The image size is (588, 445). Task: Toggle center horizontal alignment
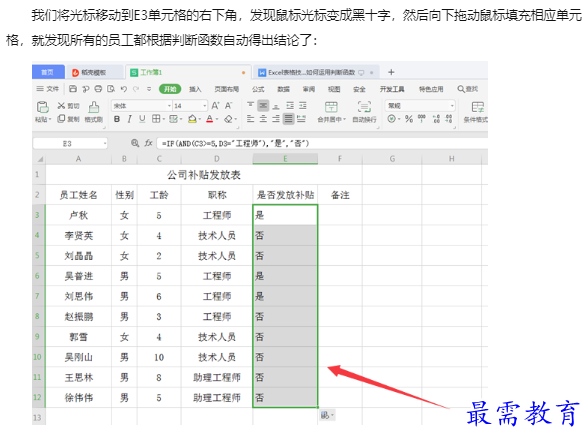[263, 119]
